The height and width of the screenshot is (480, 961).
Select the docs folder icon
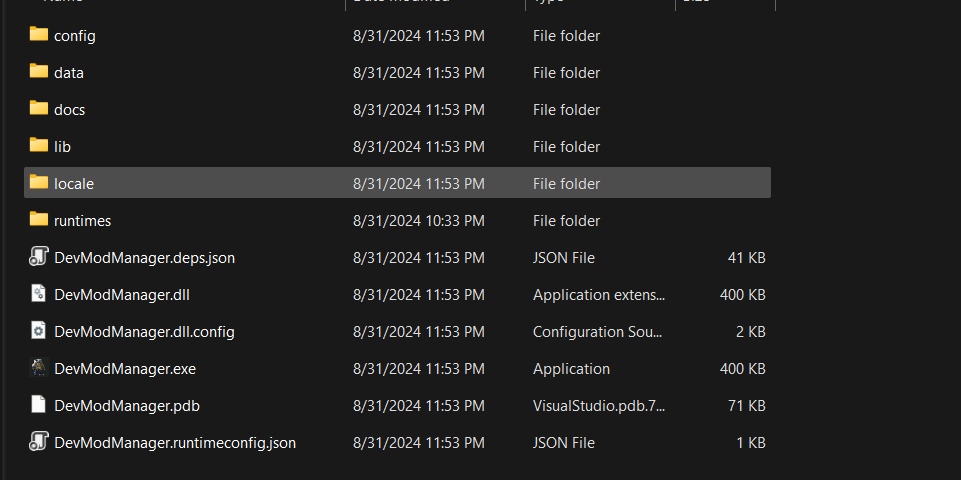pos(39,109)
